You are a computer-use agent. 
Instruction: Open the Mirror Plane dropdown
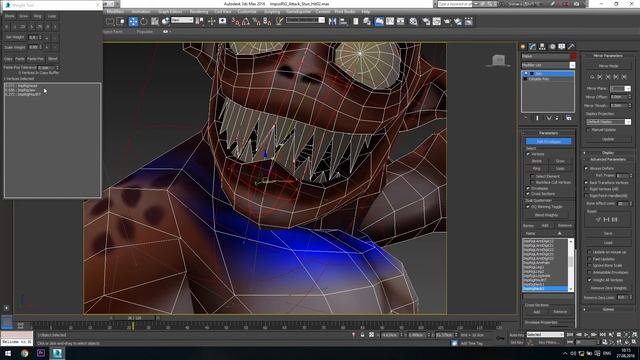pyautogui.click(x=620, y=89)
